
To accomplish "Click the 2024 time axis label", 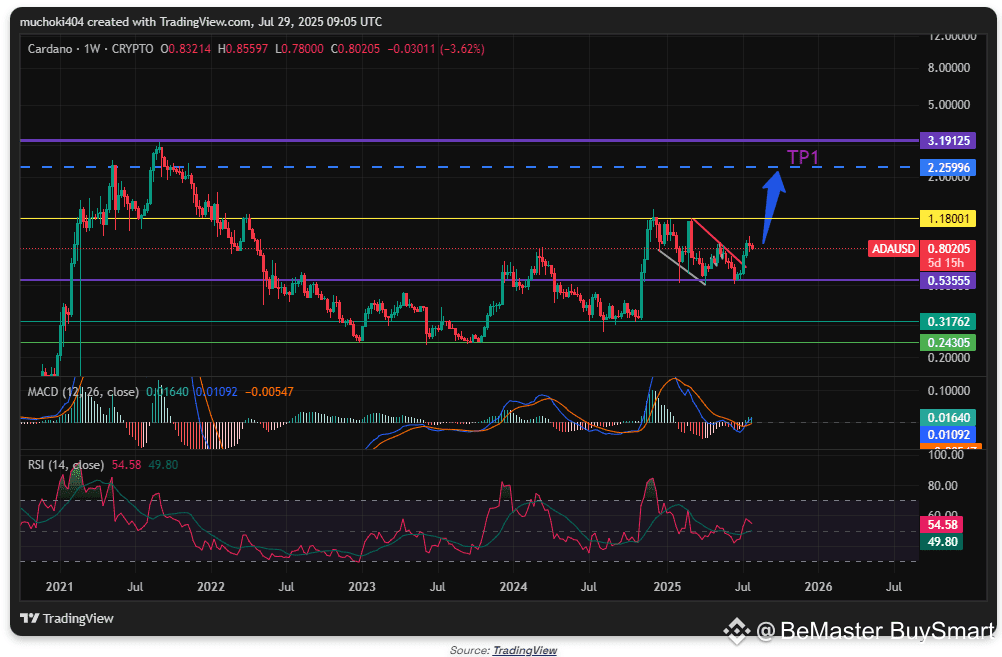I will (514, 587).
